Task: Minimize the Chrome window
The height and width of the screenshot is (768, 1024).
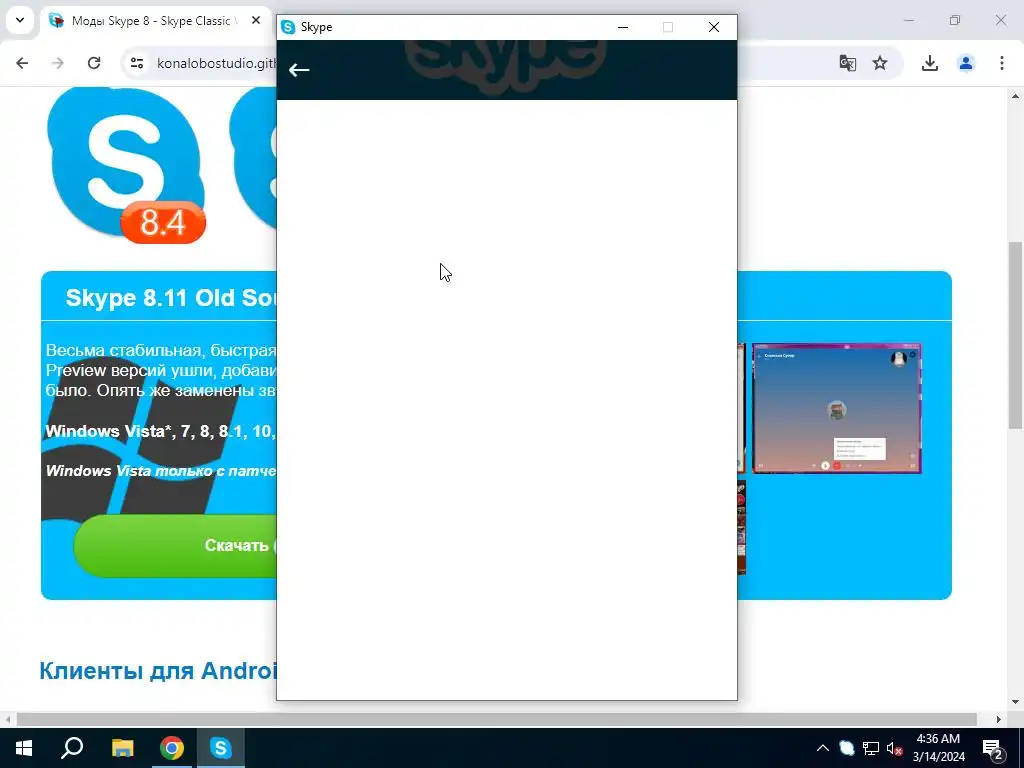Action: tap(908, 20)
